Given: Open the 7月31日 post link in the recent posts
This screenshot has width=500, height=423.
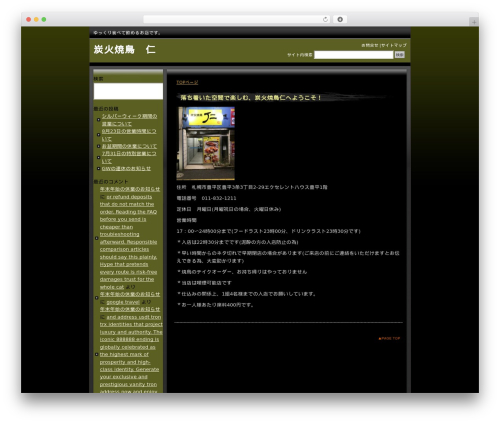Looking at the screenshot, I should pyautogui.click(x=129, y=157).
